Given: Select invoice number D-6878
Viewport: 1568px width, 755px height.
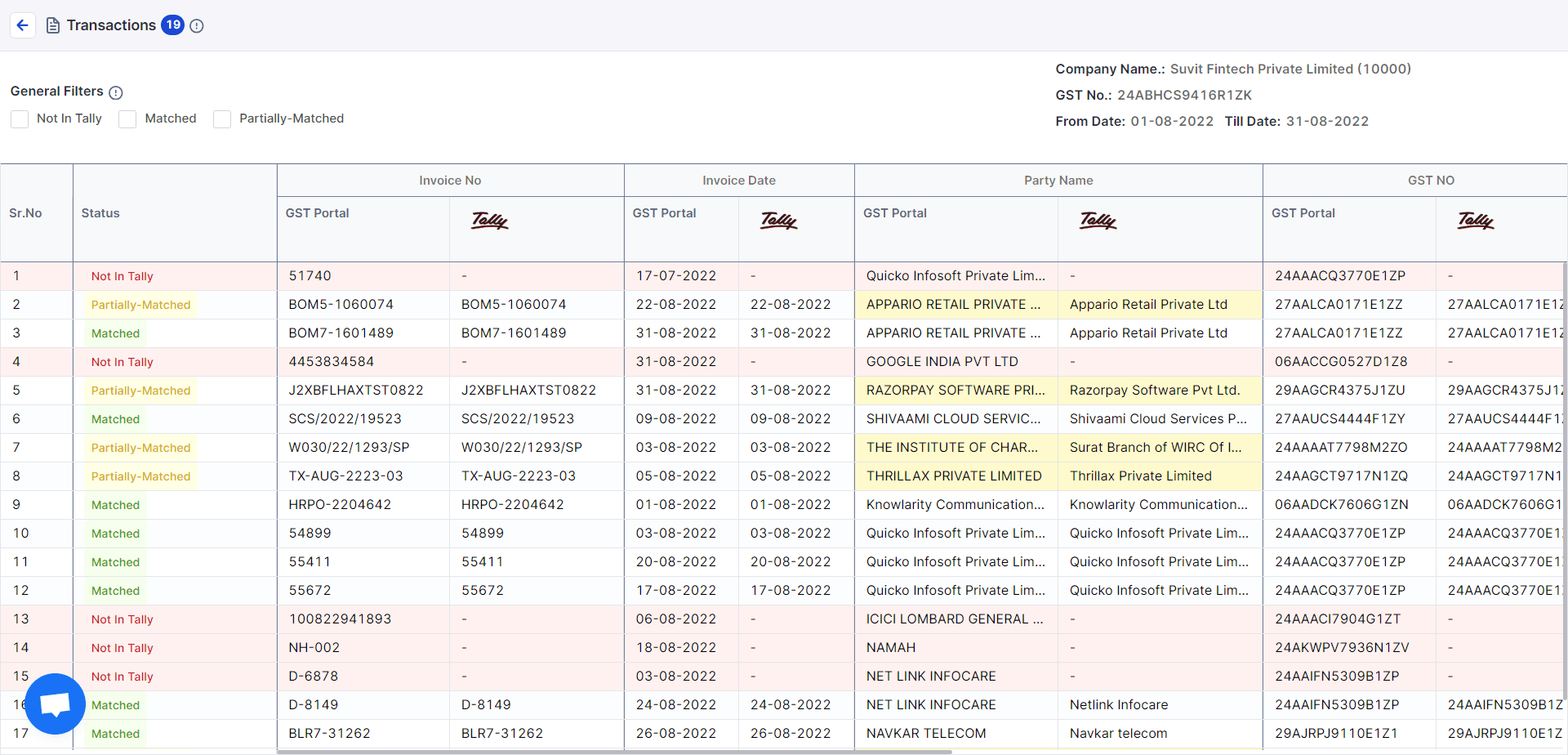Looking at the screenshot, I should pos(313,677).
